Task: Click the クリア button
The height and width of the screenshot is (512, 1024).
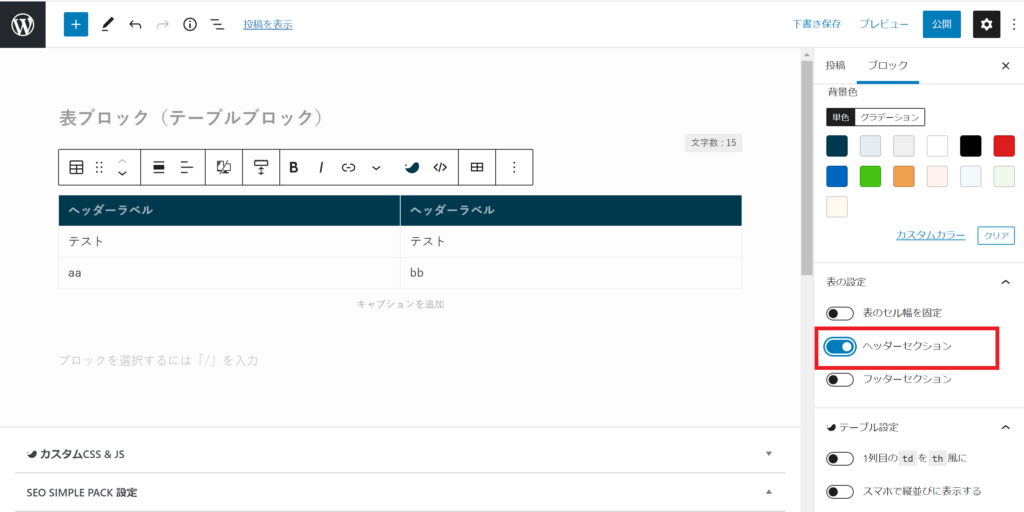Action: tap(996, 235)
